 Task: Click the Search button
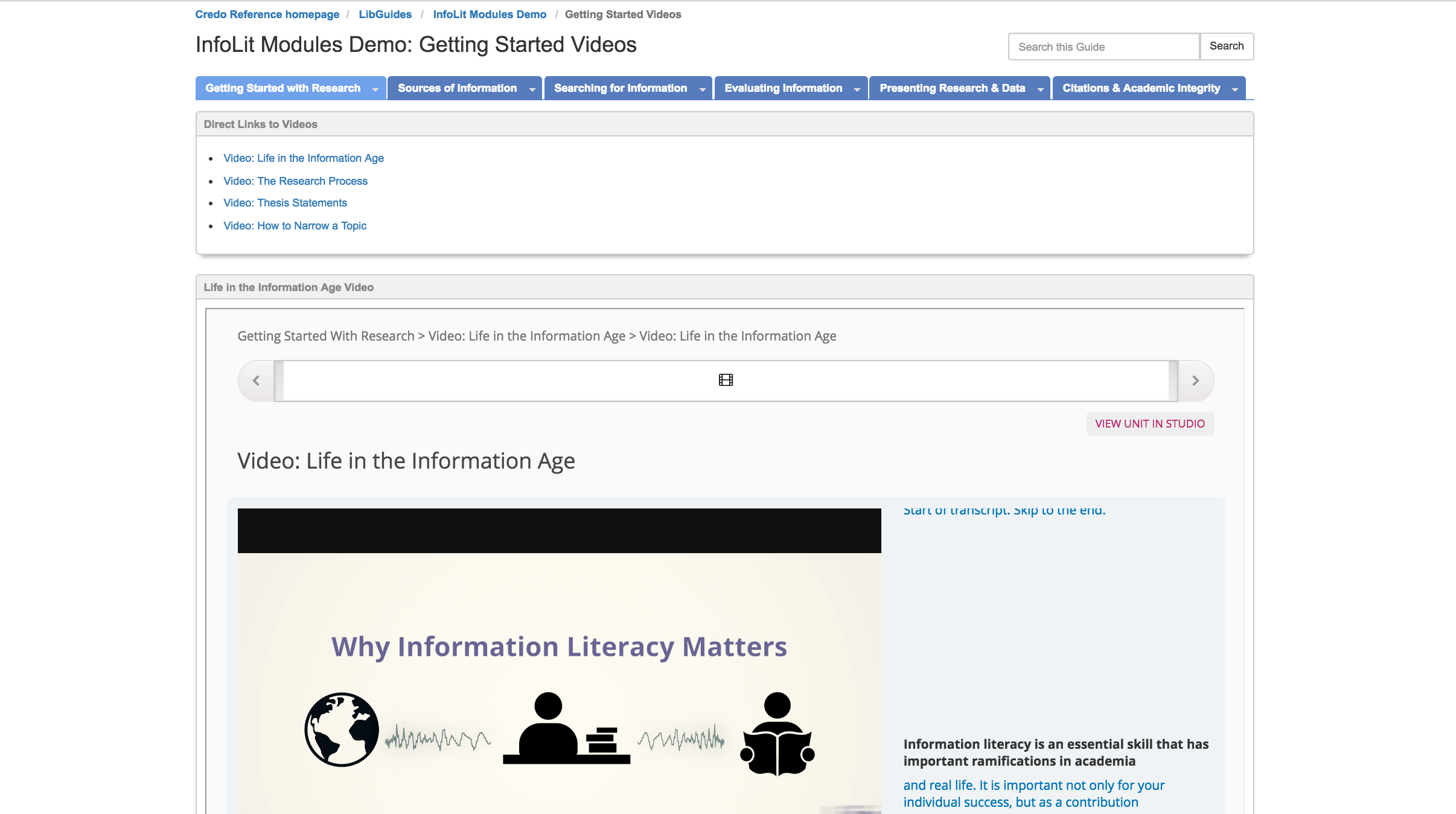pos(1227,46)
